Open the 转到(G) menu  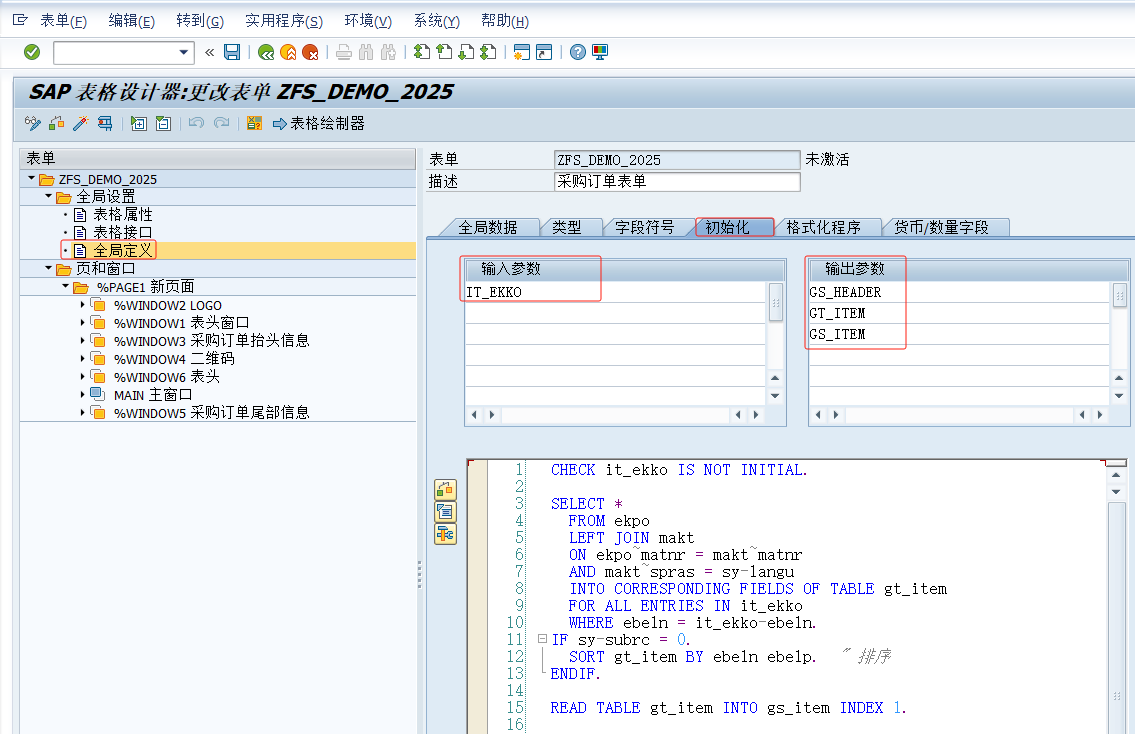(200, 21)
